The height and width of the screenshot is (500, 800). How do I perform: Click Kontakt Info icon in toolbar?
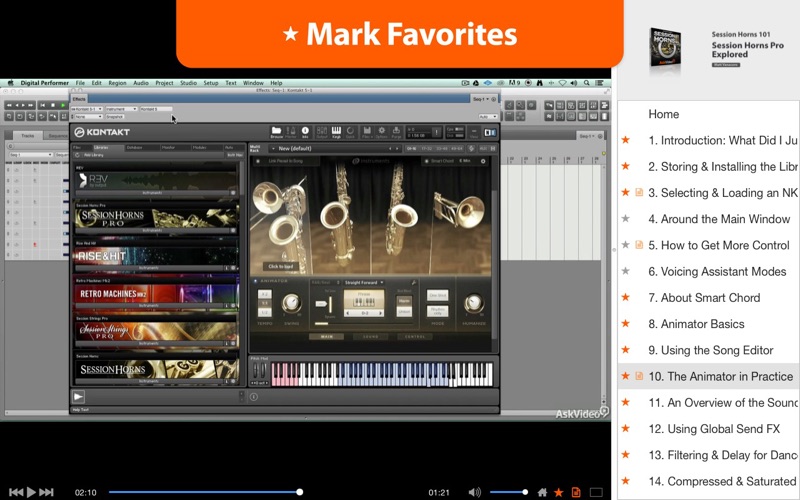(x=305, y=132)
